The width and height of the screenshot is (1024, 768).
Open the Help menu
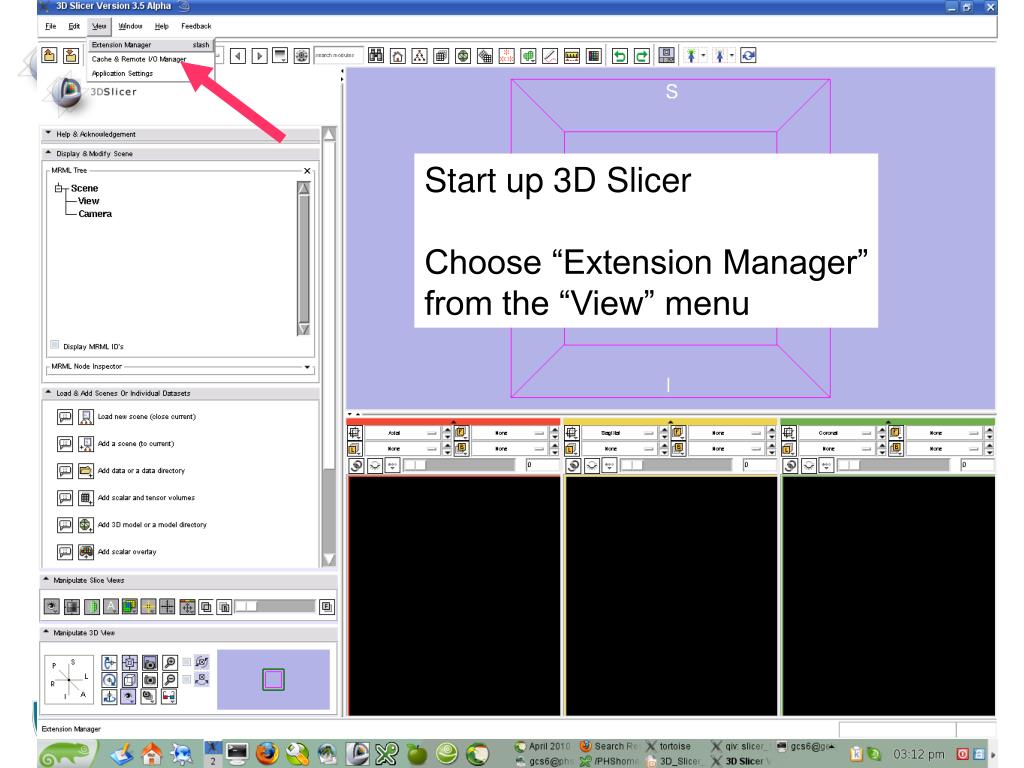coord(161,26)
